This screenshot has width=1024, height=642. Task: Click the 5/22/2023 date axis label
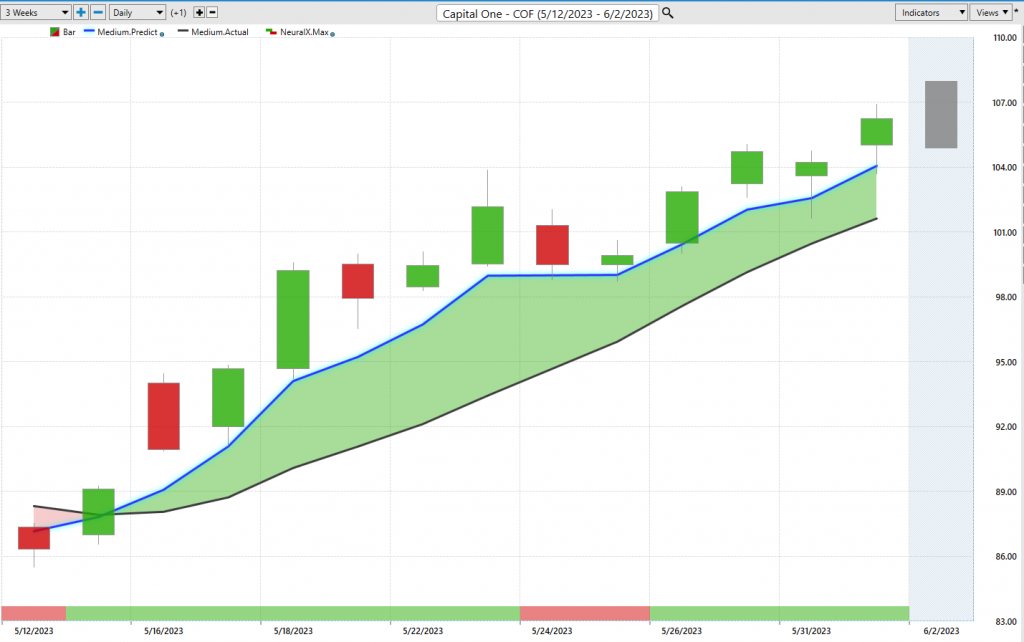[423, 631]
